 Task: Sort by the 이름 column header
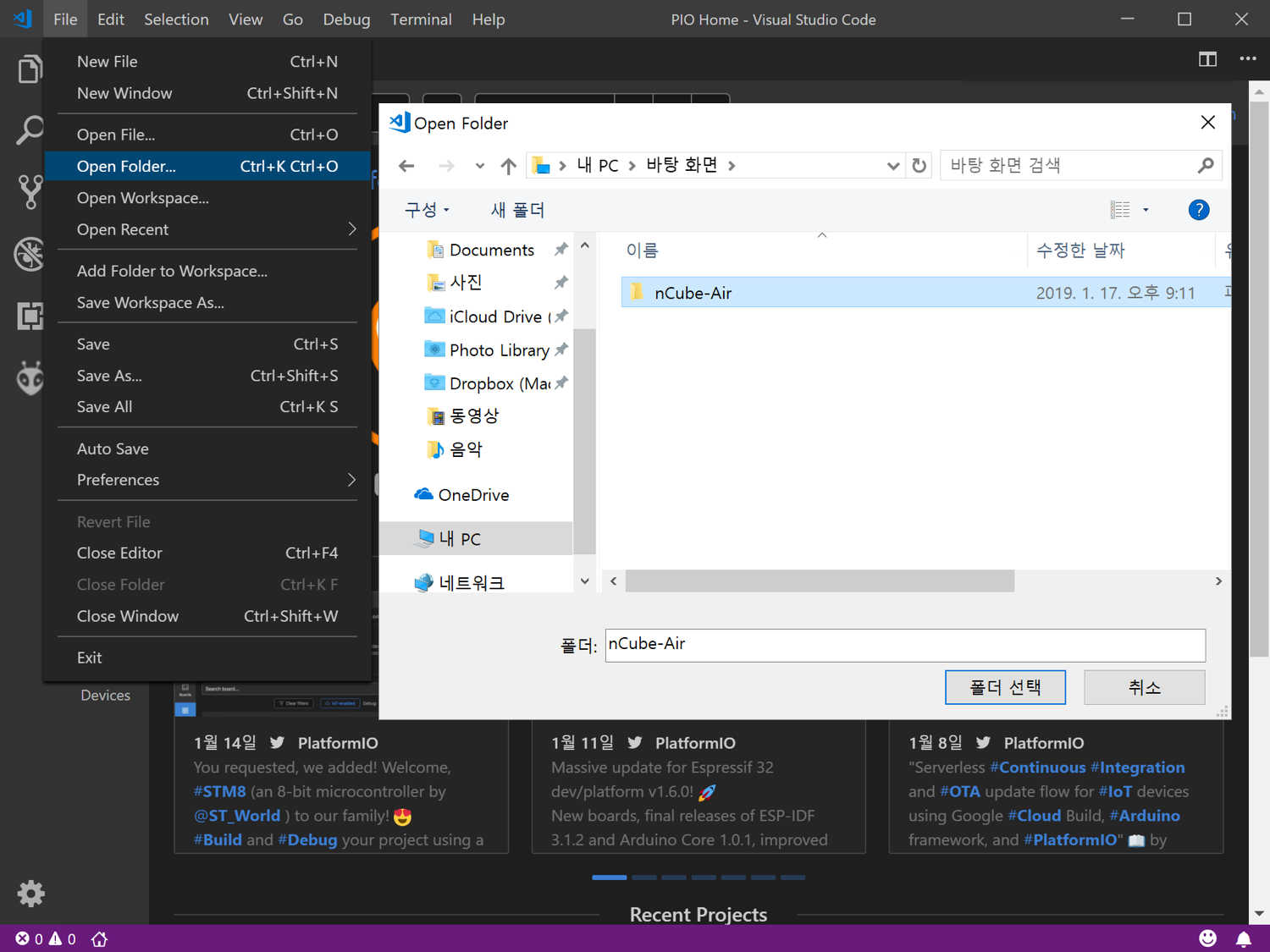[x=642, y=250]
